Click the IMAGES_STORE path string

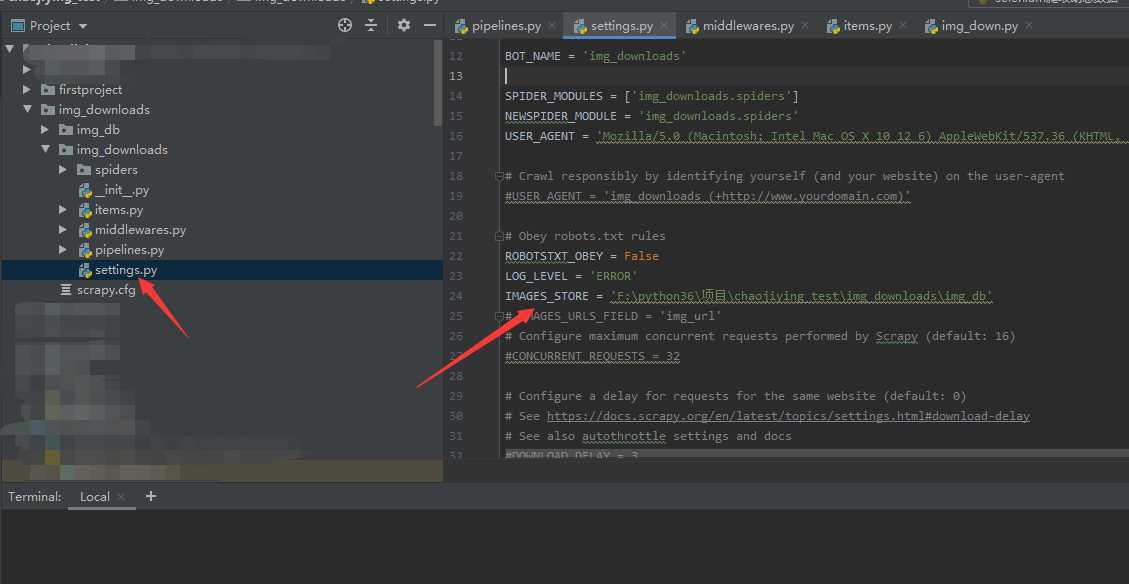click(801, 296)
